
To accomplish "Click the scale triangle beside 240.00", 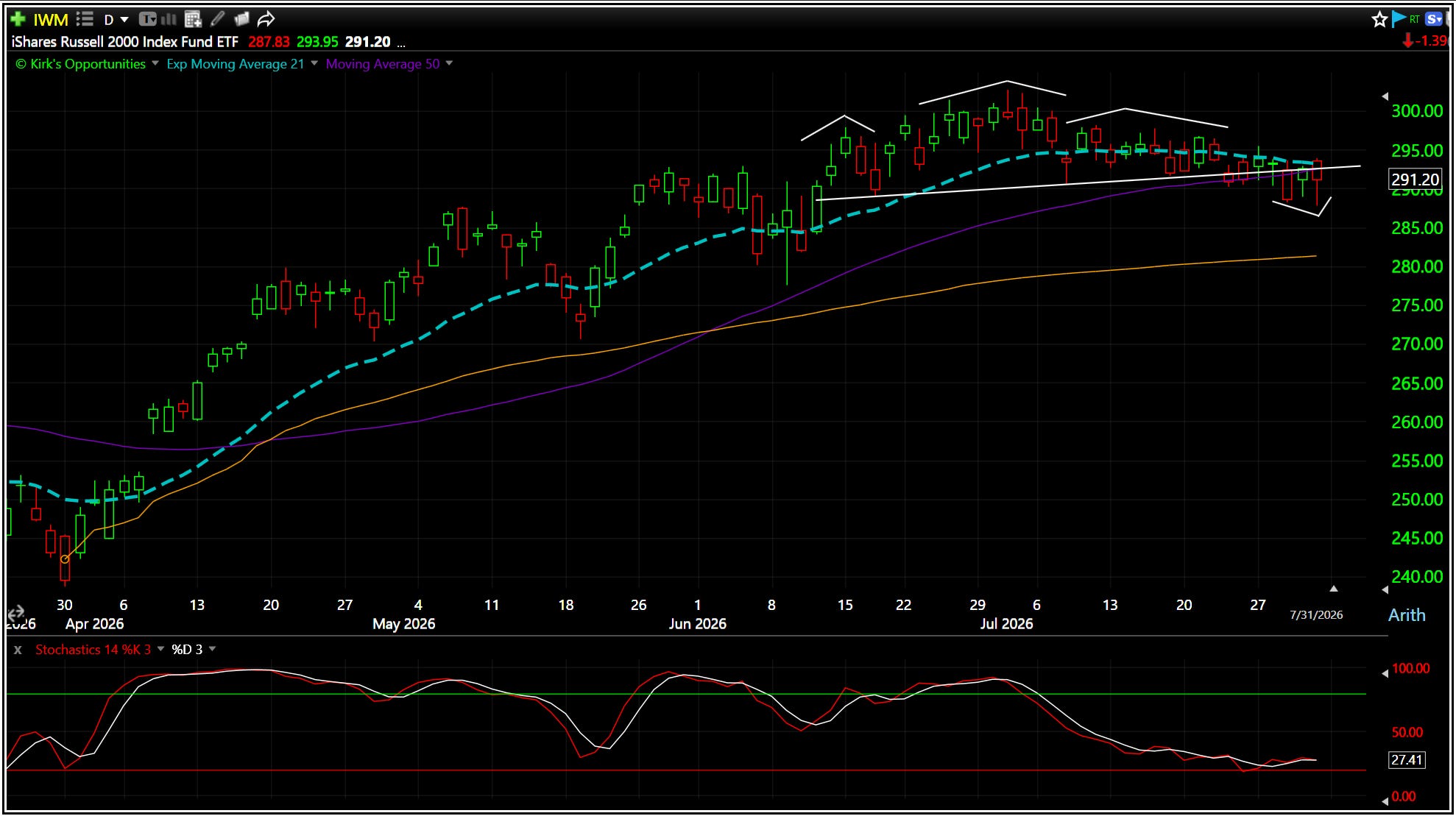I will click(1385, 589).
